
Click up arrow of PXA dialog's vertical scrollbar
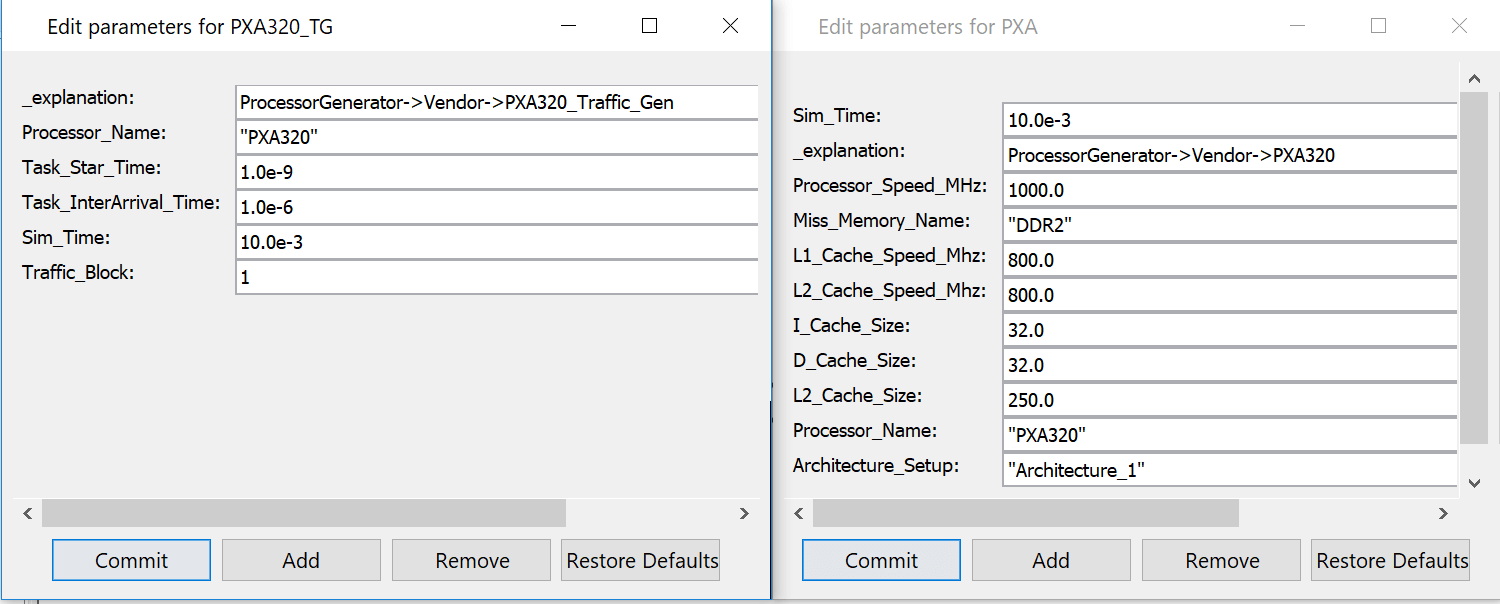[x=1474, y=78]
